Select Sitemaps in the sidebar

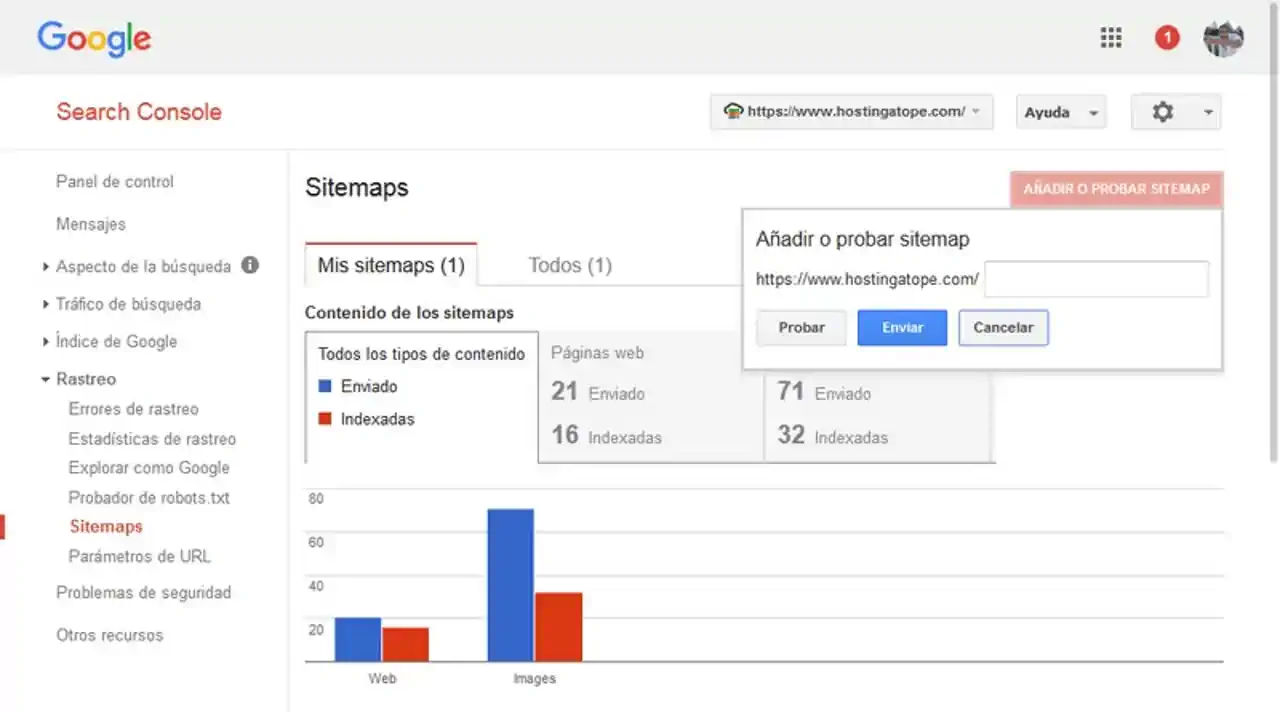click(106, 527)
